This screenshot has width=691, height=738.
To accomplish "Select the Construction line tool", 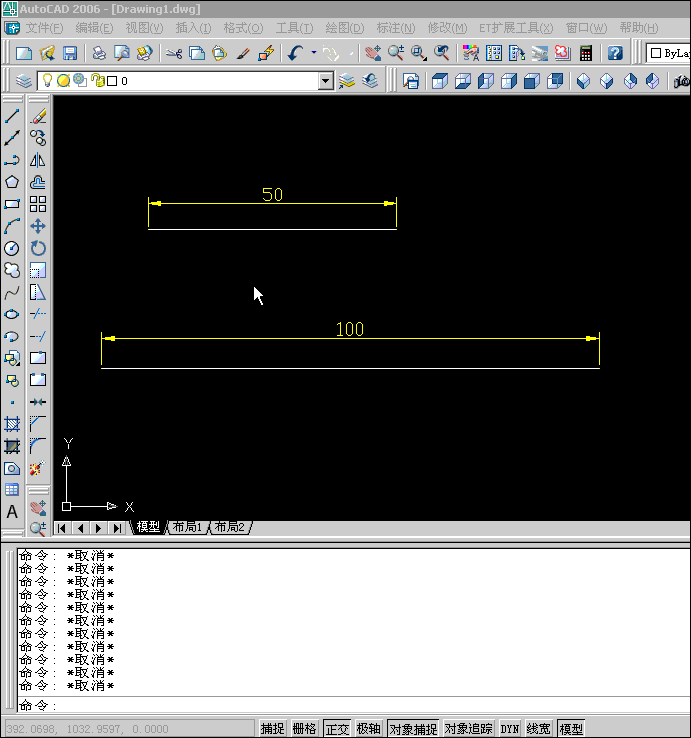I will pos(12,138).
